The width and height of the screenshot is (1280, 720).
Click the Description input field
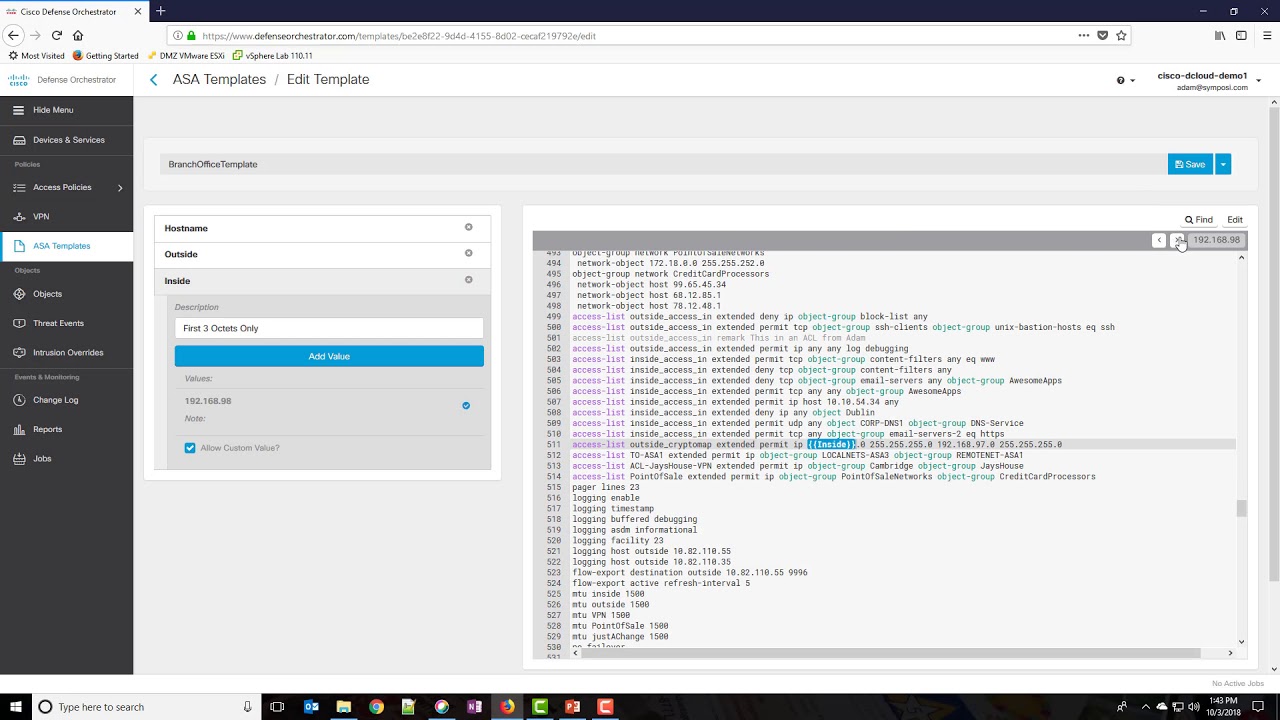(x=329, y=328)
